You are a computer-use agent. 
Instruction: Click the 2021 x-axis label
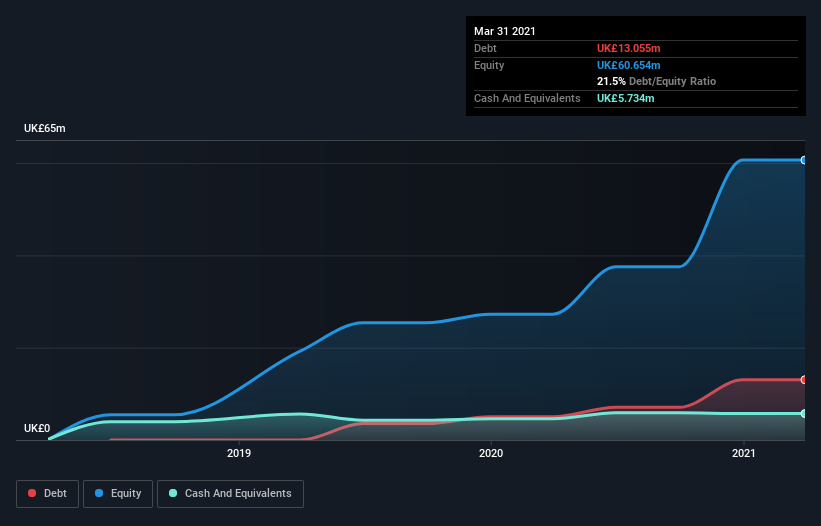point(744,453)
